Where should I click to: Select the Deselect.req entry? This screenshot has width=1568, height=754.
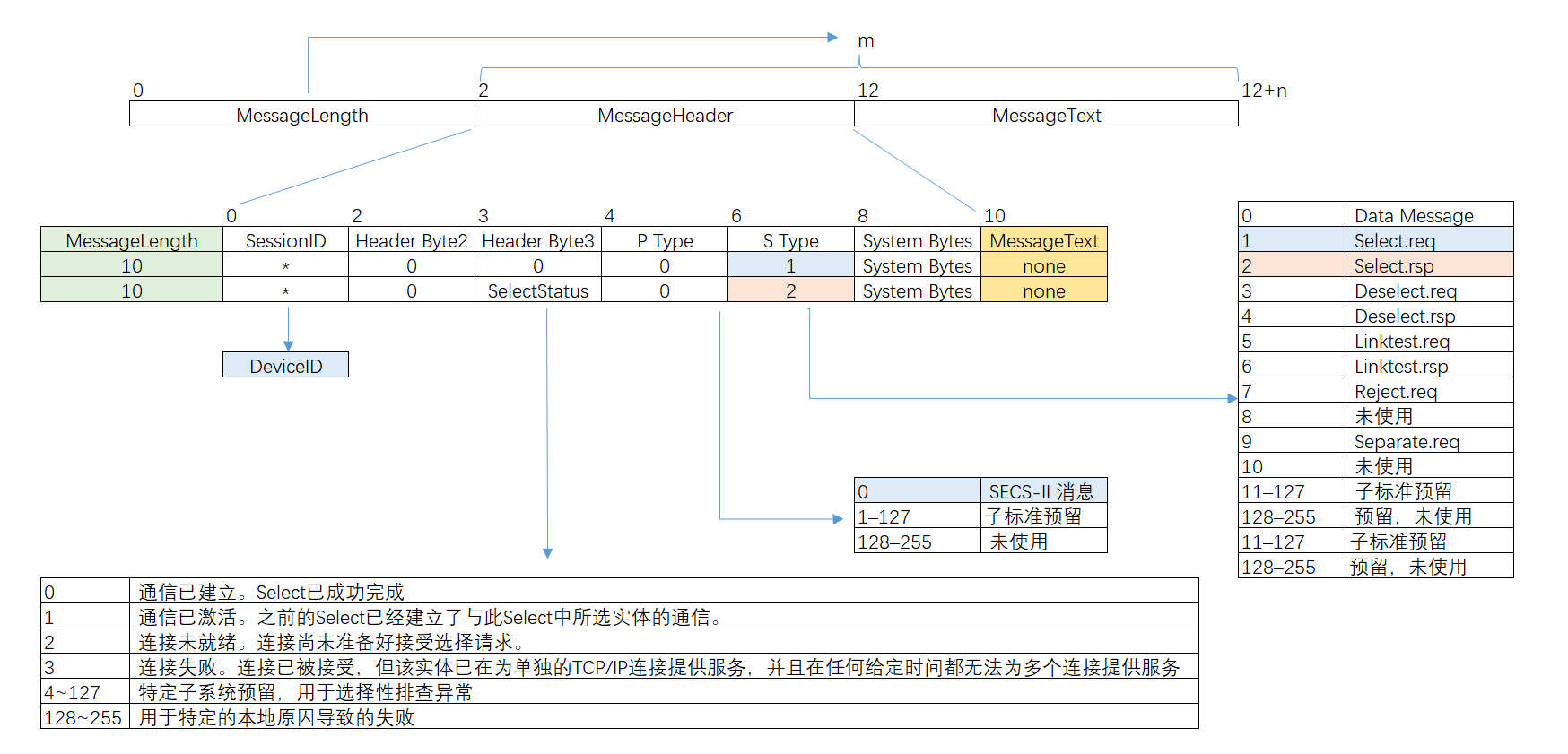[x=1405, y=290]
